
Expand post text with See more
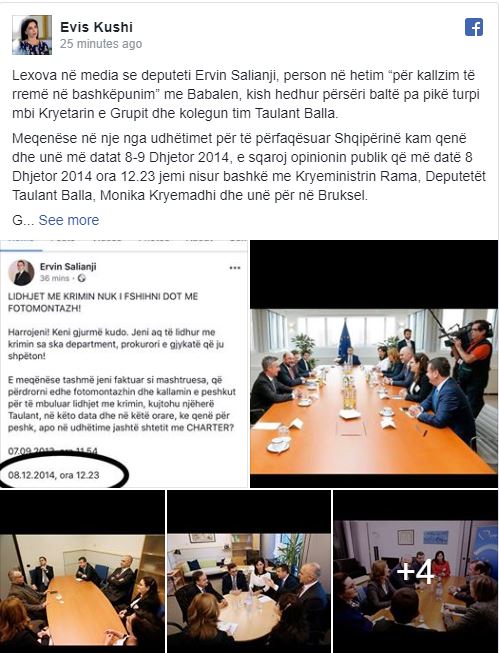click(69, 220)
